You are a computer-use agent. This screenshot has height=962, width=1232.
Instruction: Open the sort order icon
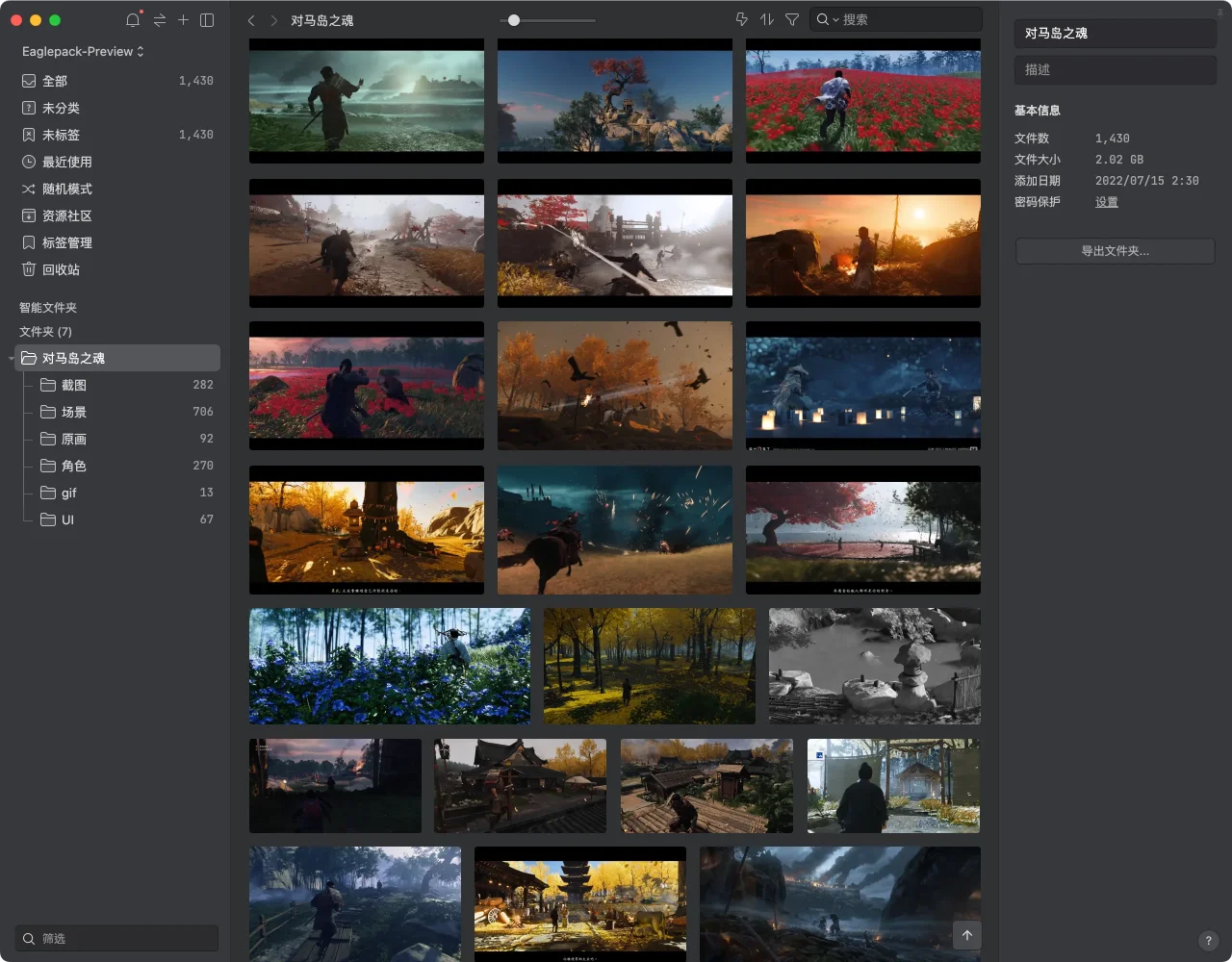tap(767, 19)
